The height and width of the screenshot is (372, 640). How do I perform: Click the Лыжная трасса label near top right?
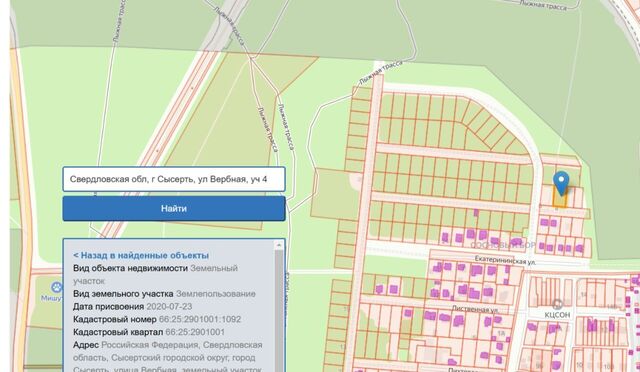click(543, 5)
